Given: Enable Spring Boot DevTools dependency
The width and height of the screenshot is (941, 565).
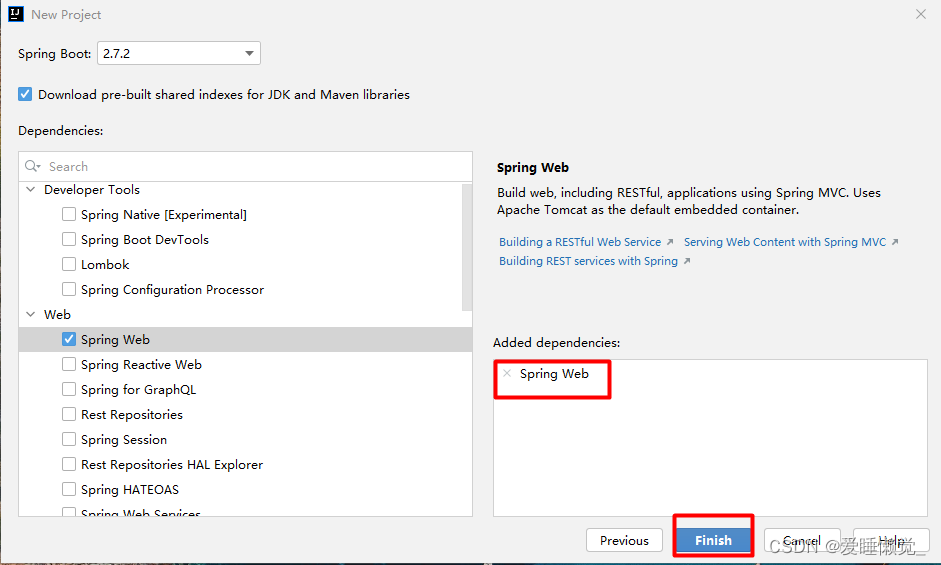Looking at the screenshot, I should coord(69,240).
